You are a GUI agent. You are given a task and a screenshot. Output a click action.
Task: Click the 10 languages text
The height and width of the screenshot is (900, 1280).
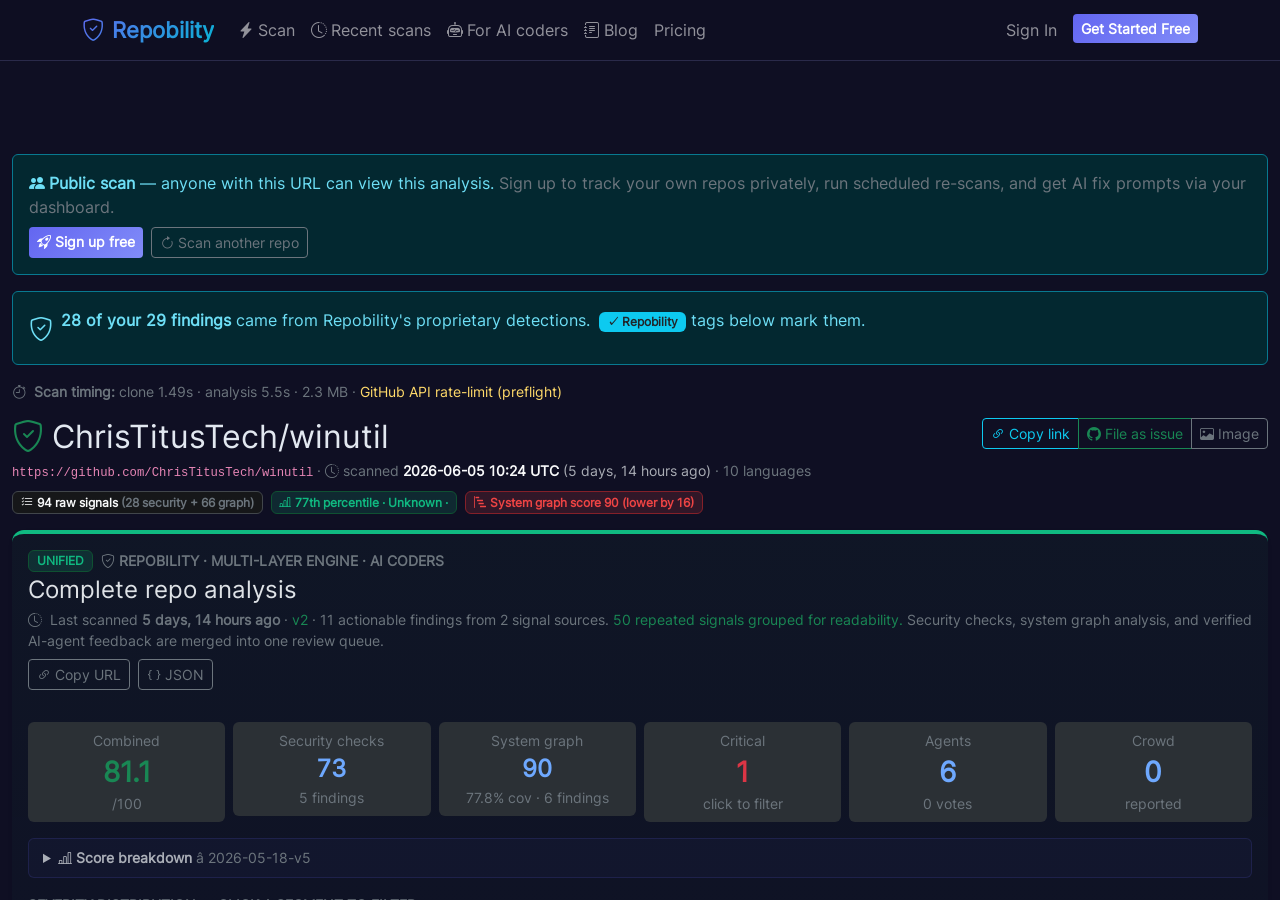pos(767,471)
